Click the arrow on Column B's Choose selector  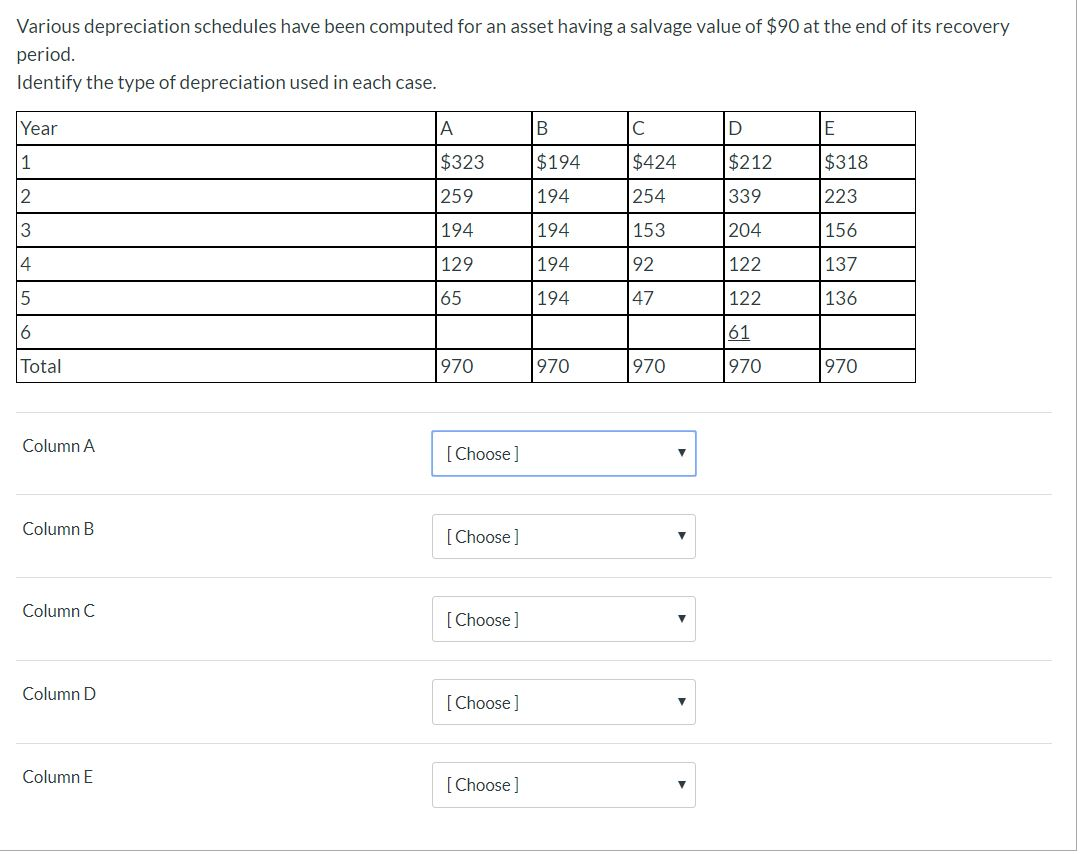[x=680, y=536]
